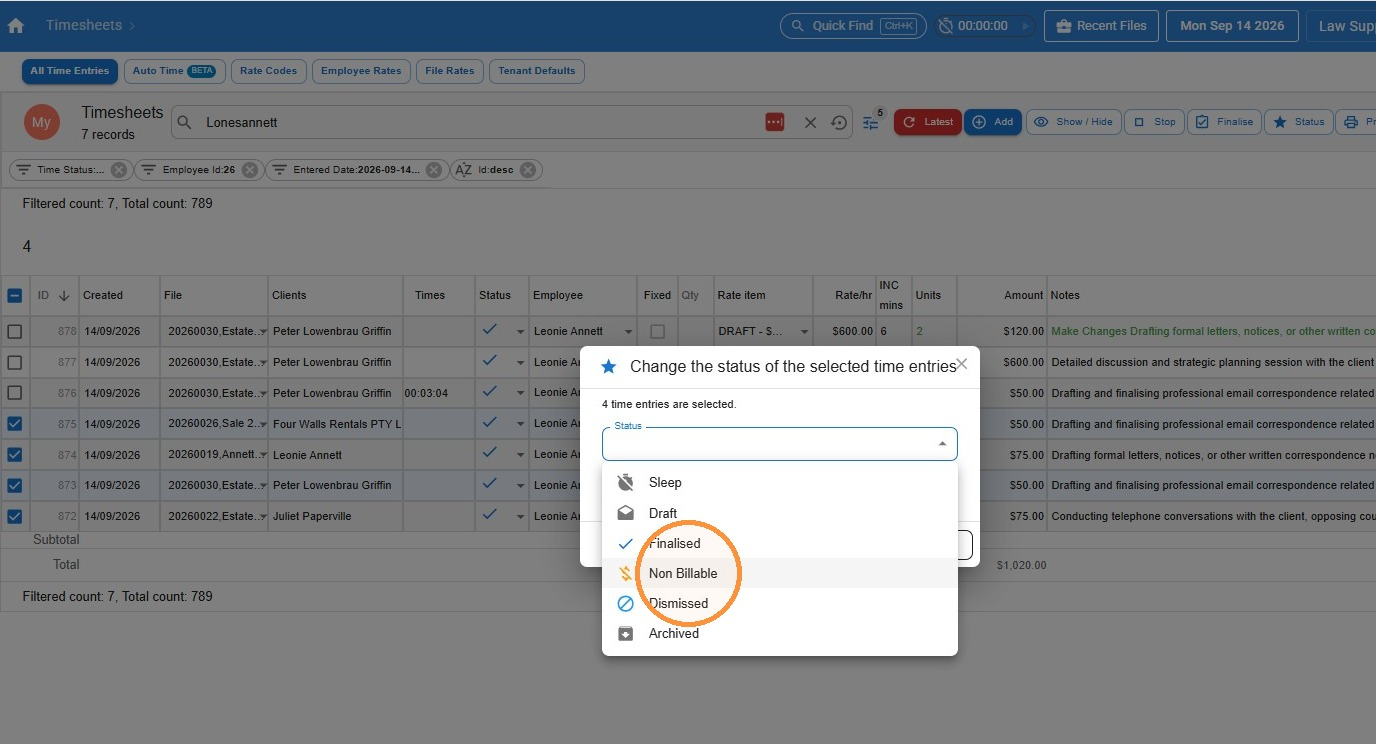Open the search history clock icon
Screen dimensions: 1376x744
[840, 122]
